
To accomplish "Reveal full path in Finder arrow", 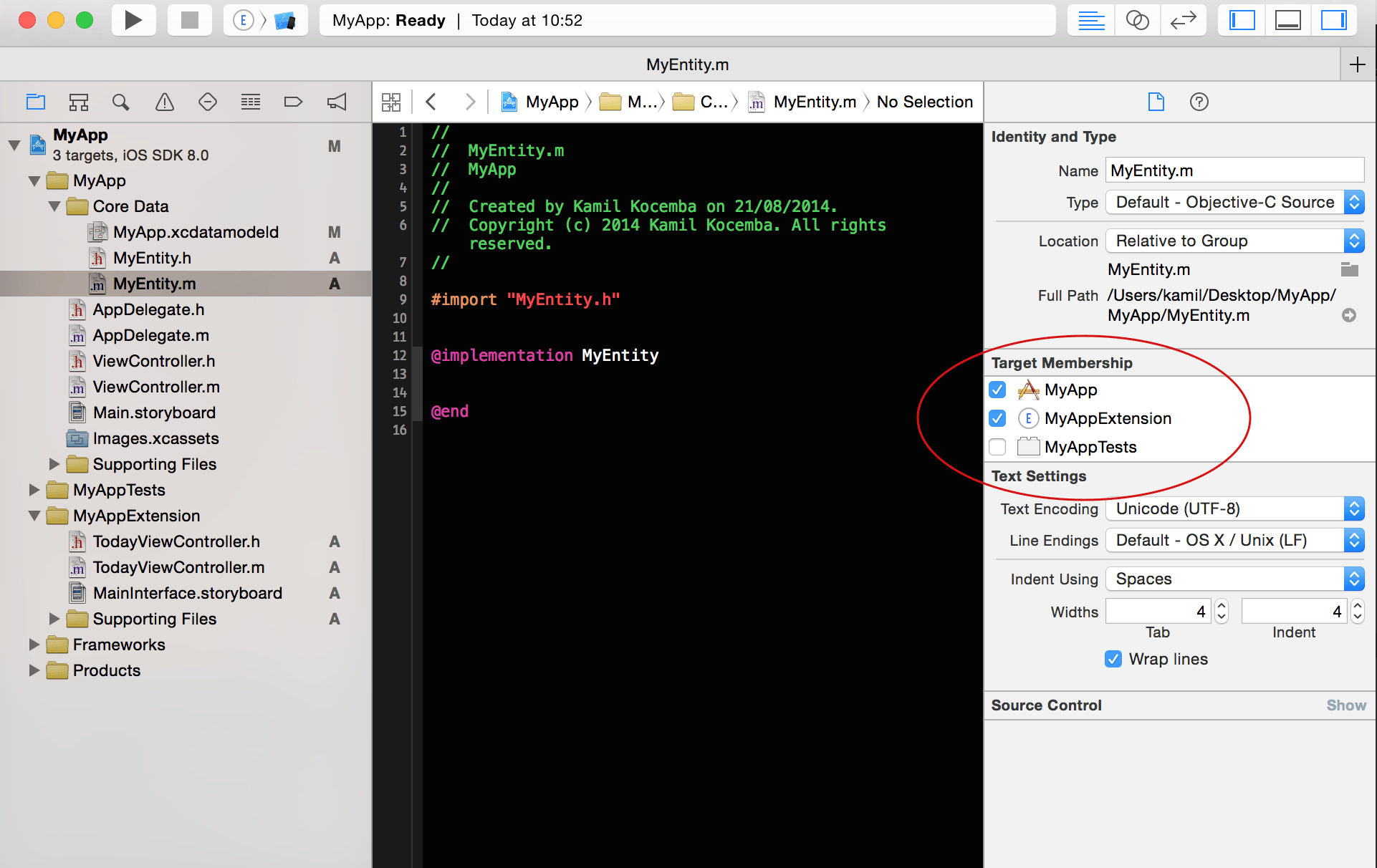I will click(1349, 315).
